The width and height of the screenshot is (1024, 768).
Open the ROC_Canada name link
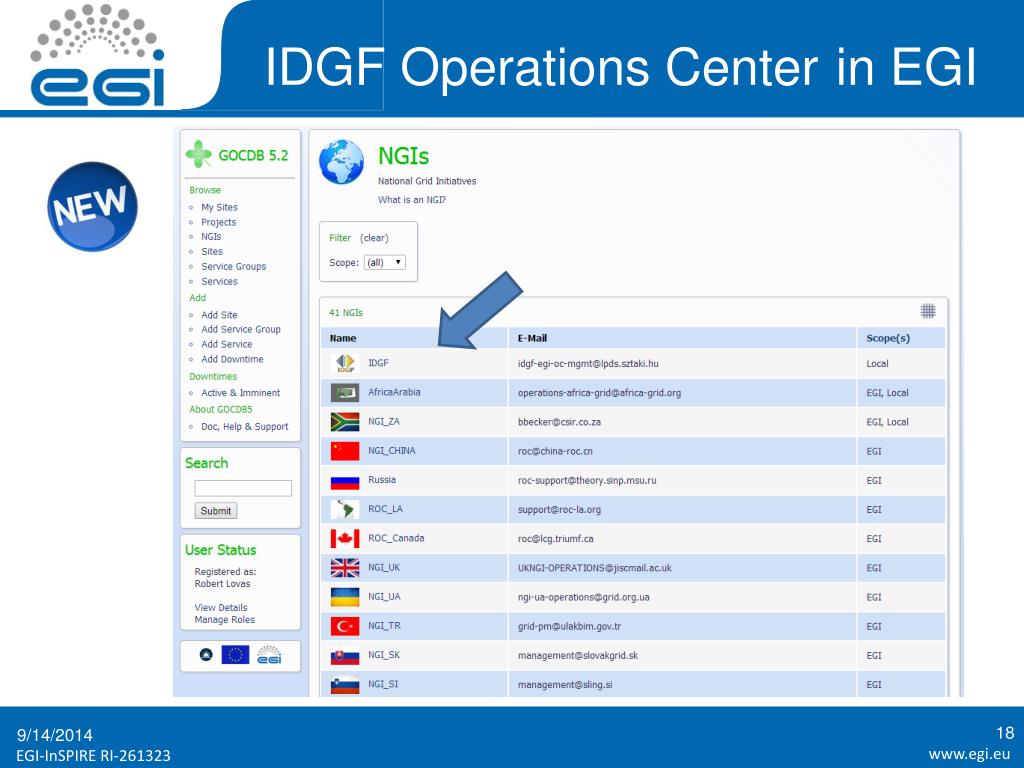tap(396, 538)
